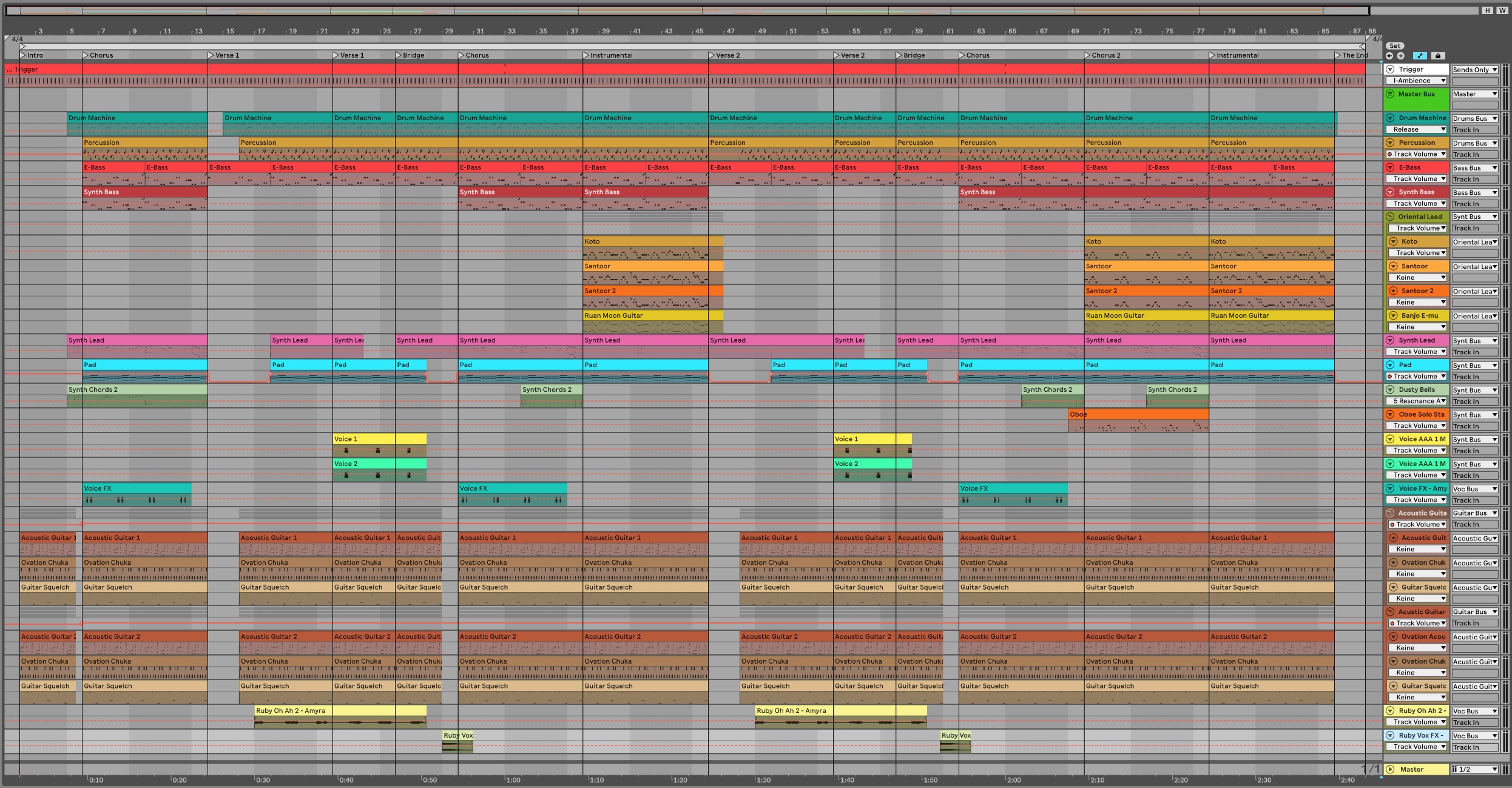
Task: Click bar 39 in beat ruler
Action: click(x=606, y=31)
